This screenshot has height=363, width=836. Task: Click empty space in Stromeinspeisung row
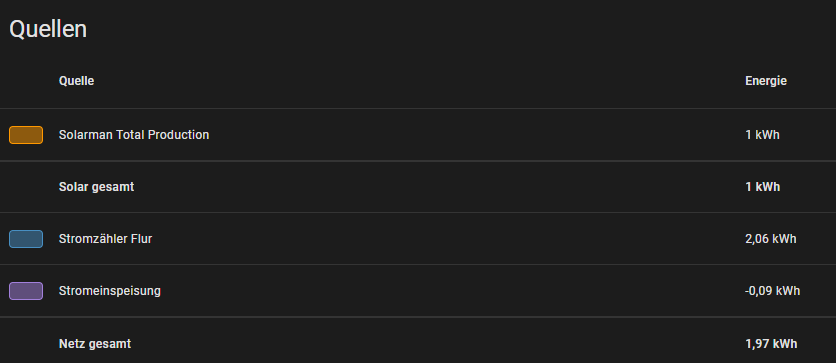(x=448, y=291)
